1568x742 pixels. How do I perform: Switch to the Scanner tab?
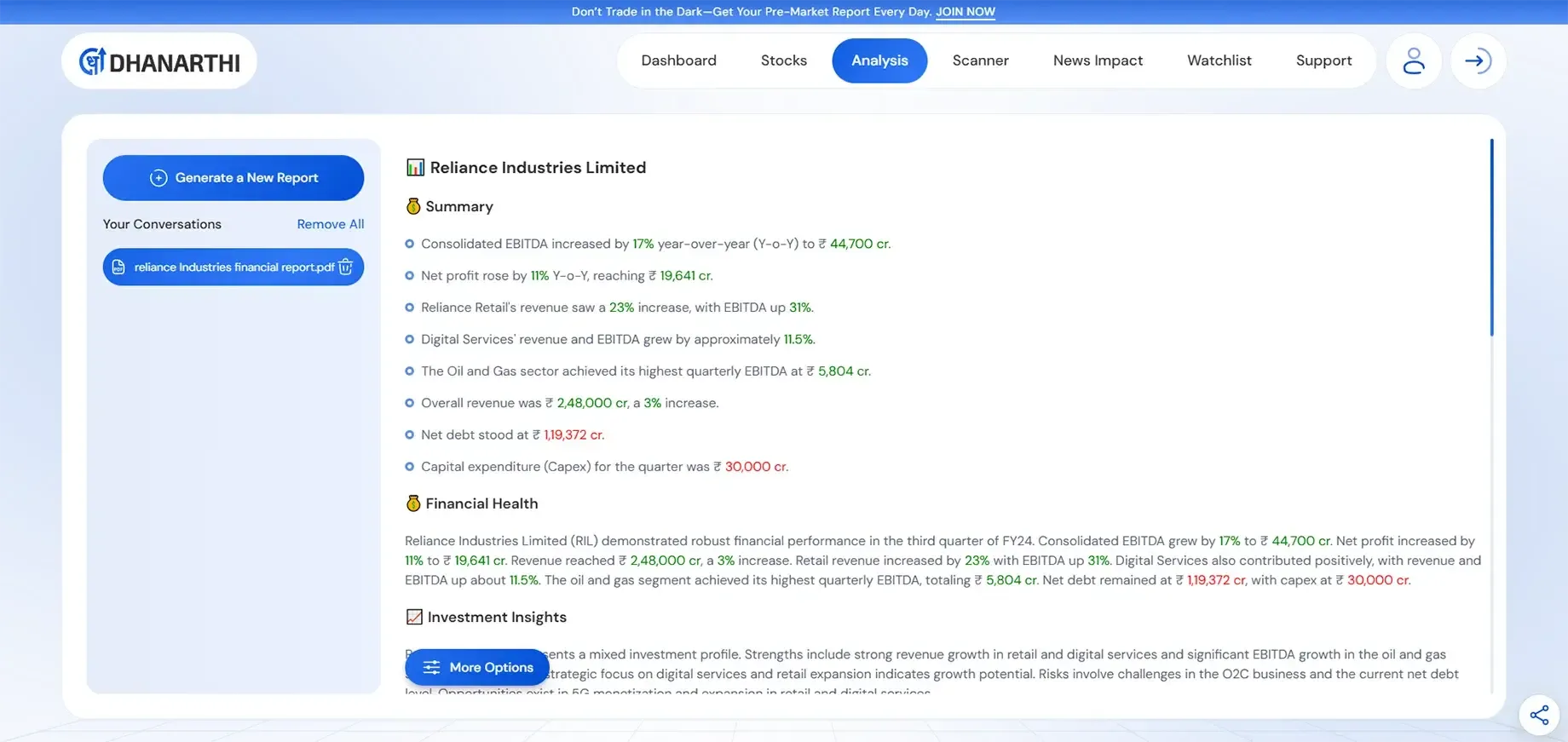(x=980, y=60)
